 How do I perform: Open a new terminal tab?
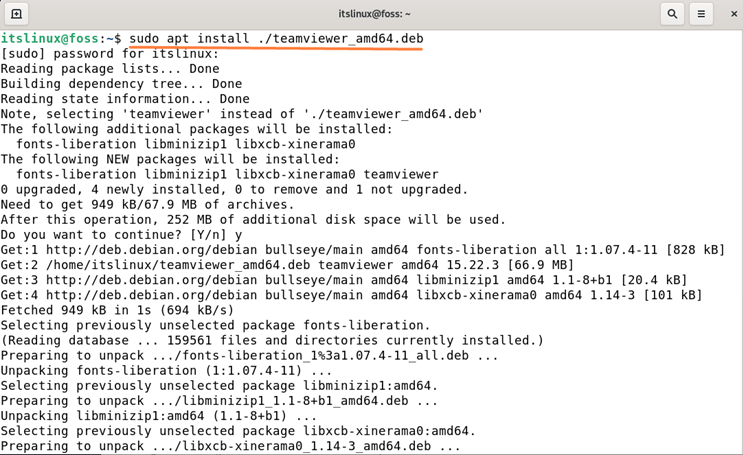coord(16,14)
